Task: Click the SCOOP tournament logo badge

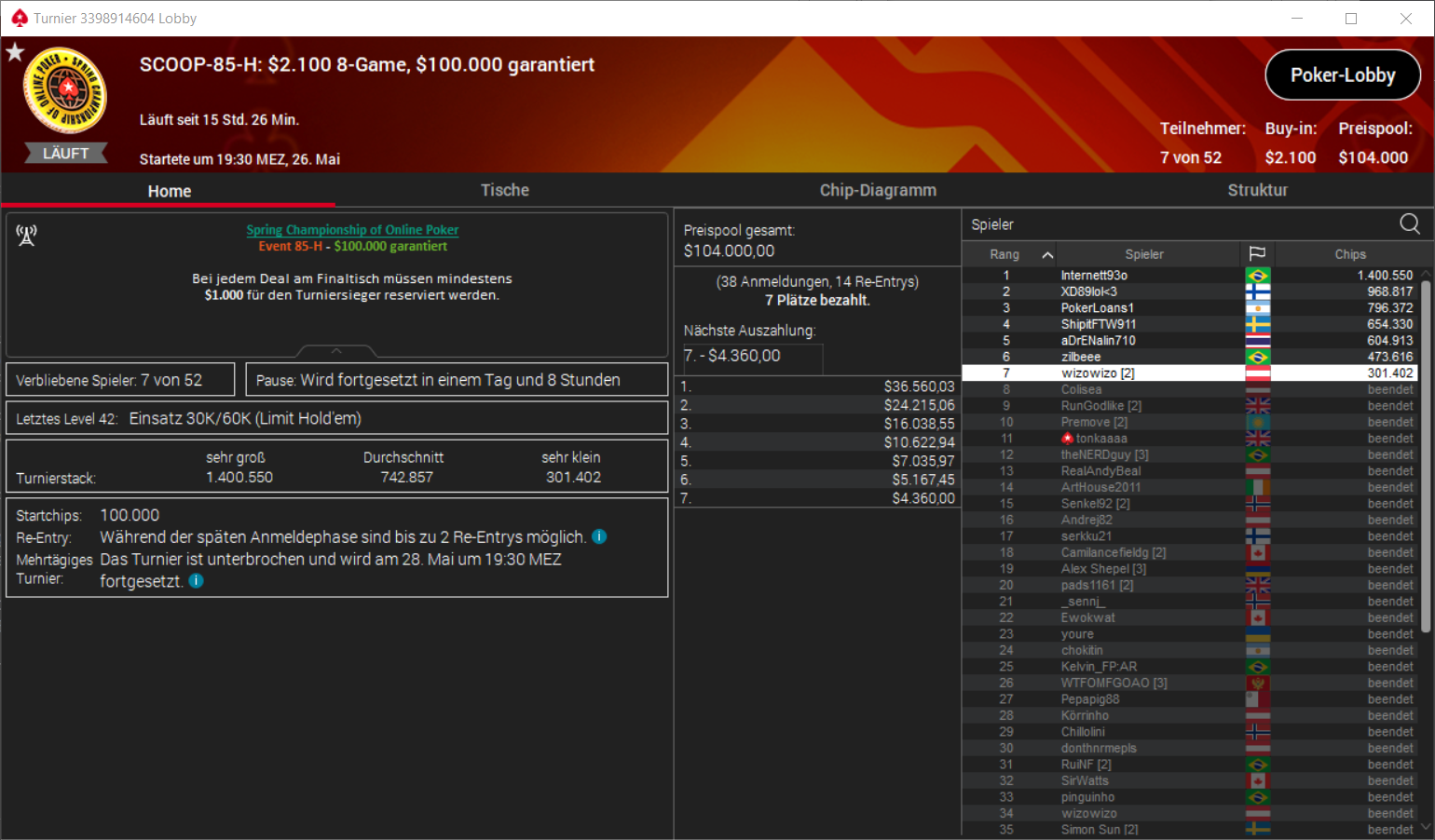Action: point(65,91)
